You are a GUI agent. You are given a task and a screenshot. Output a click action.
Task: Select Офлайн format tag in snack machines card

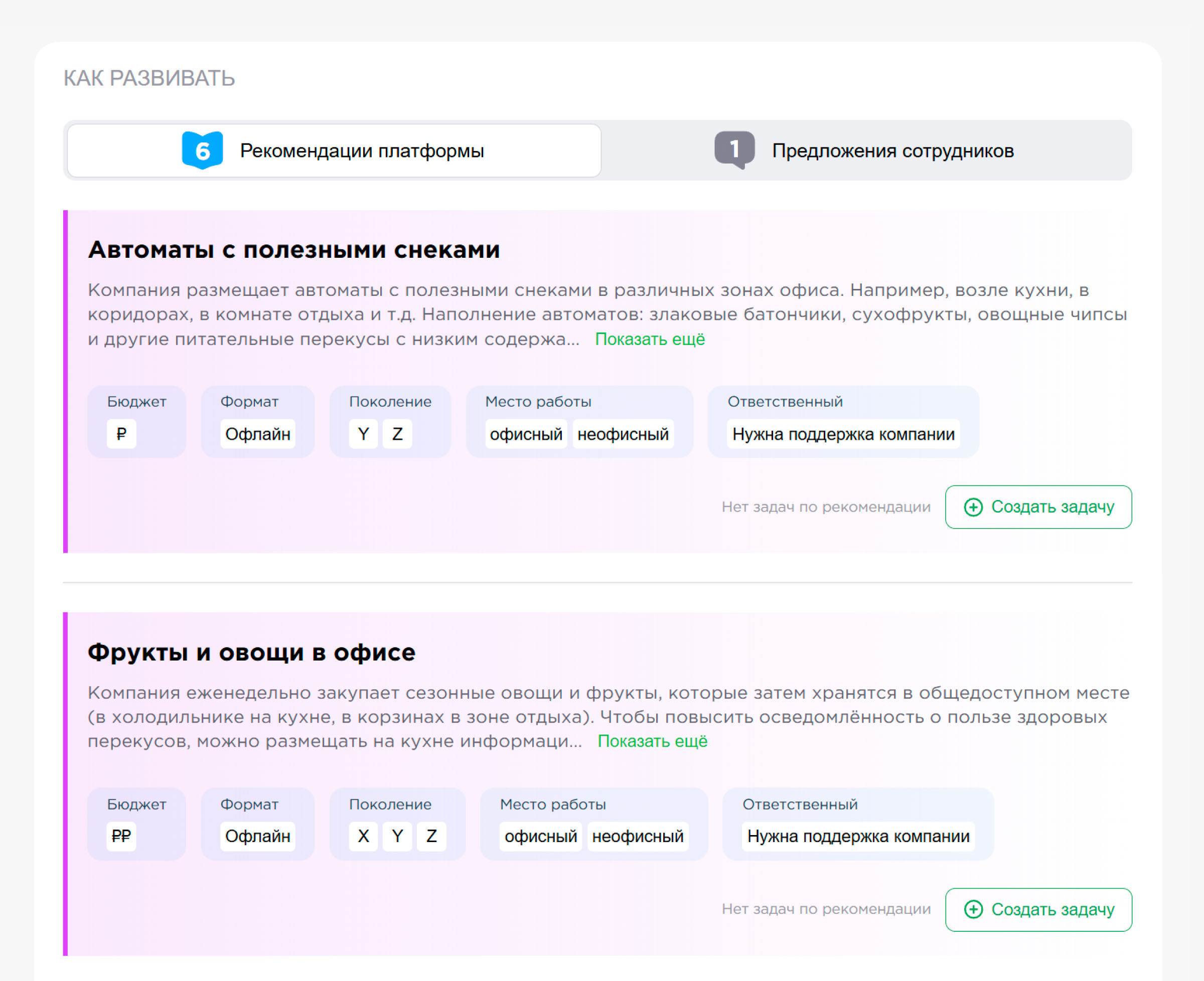tap(258, 434)
